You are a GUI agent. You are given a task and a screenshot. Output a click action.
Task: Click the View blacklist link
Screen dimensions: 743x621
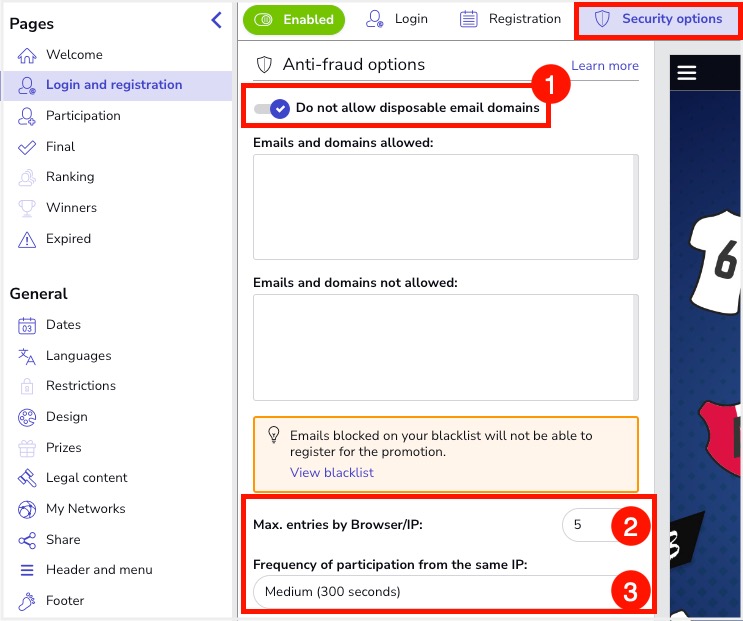[x=332, y=473]
